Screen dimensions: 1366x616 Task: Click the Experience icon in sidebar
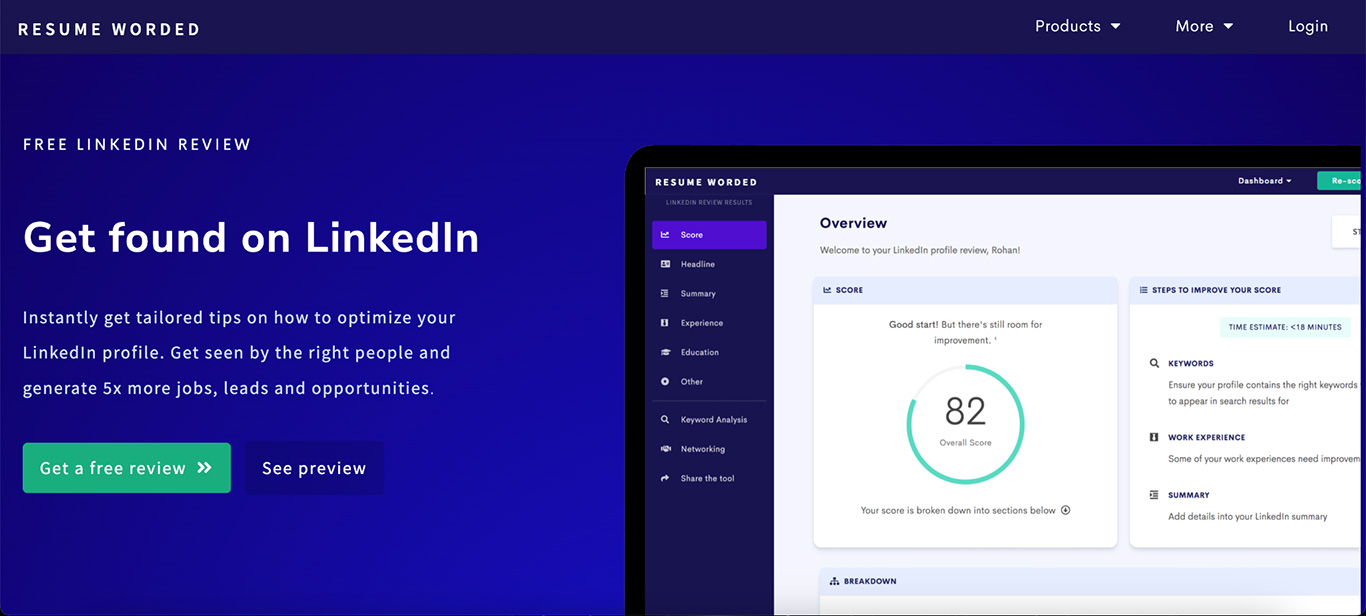pos(665,323)
